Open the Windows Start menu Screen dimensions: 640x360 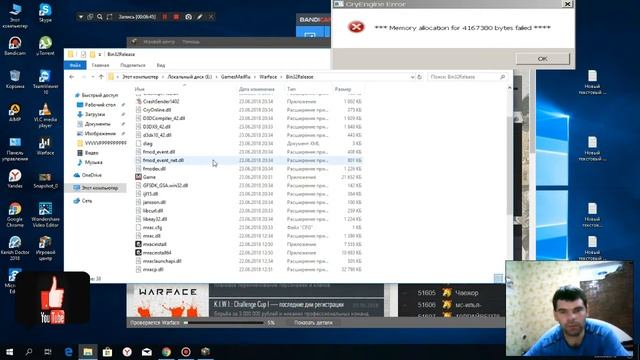tap(9, 351)
